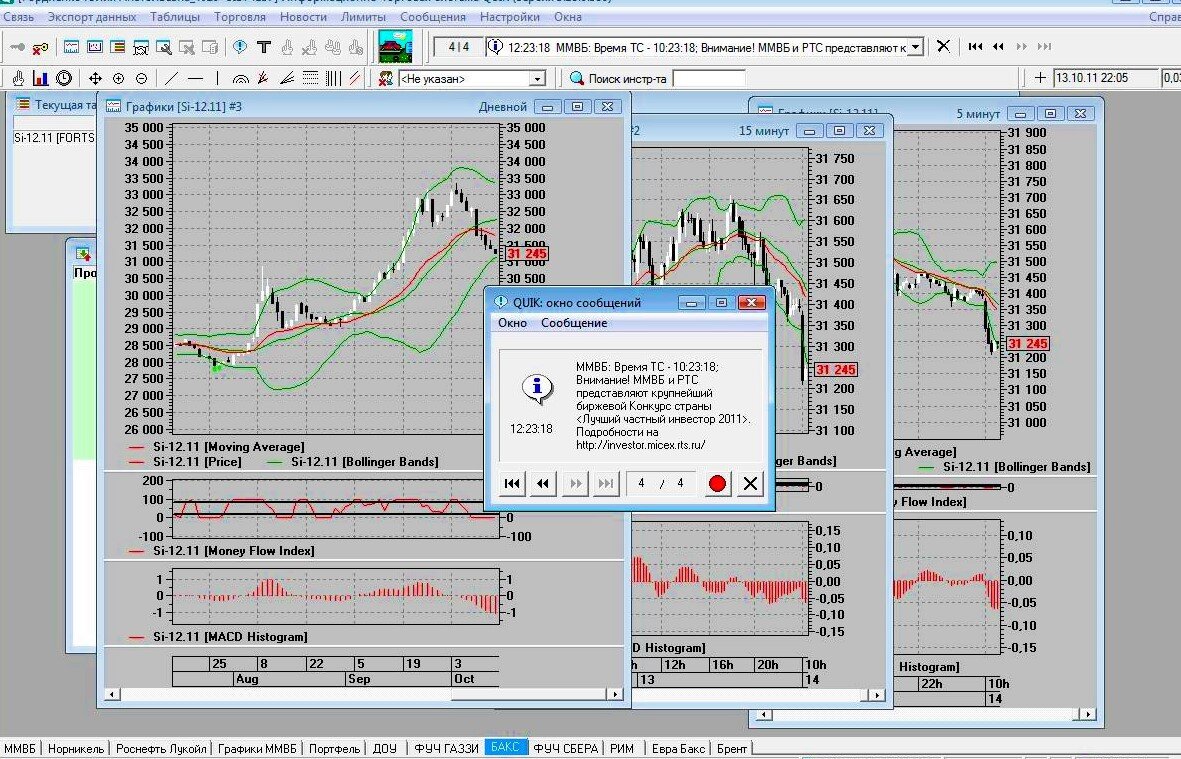Click the daily chart scrollbar right arrow

[615, 694]
